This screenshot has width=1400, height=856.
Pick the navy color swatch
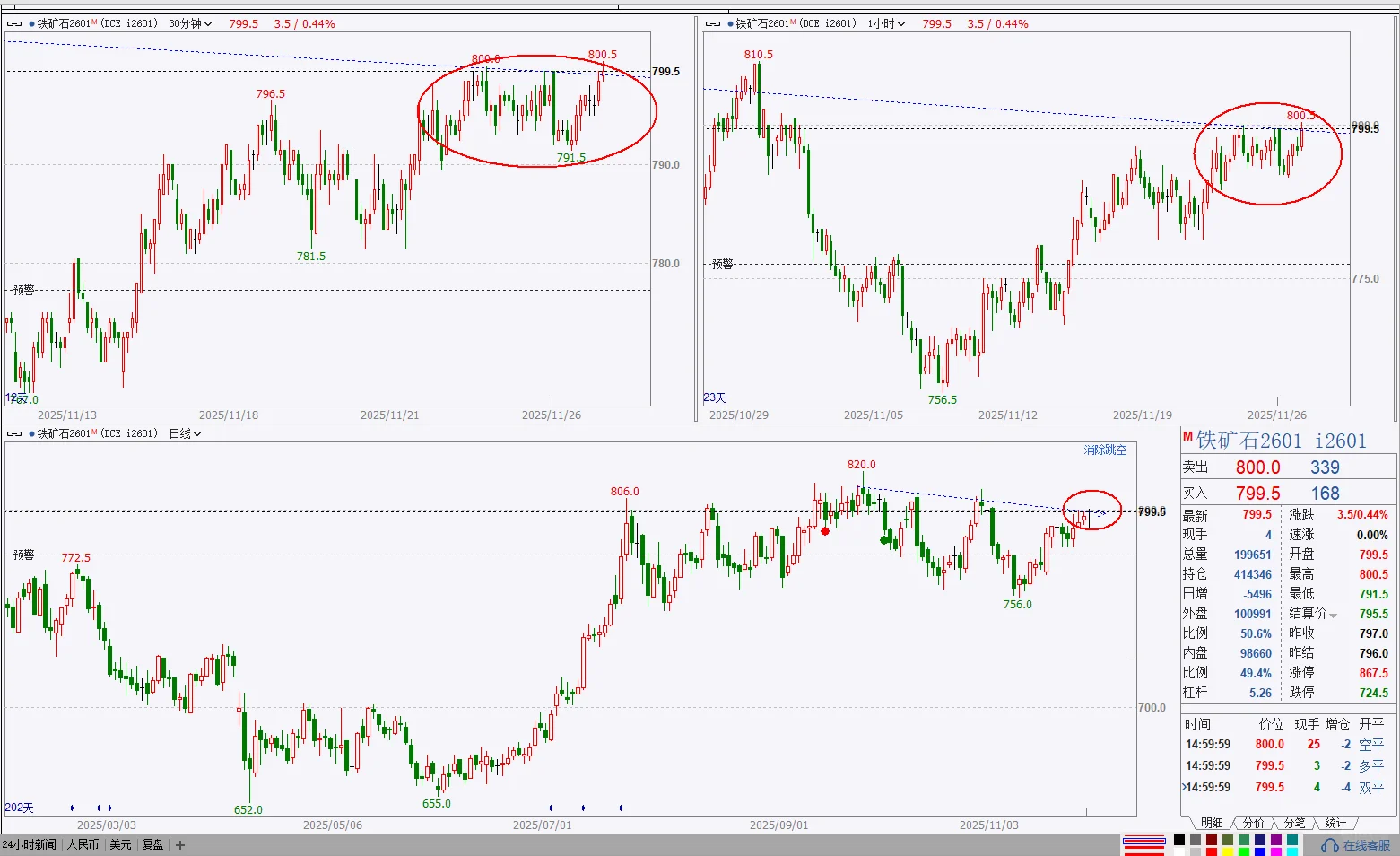[x=1260, y=841]
